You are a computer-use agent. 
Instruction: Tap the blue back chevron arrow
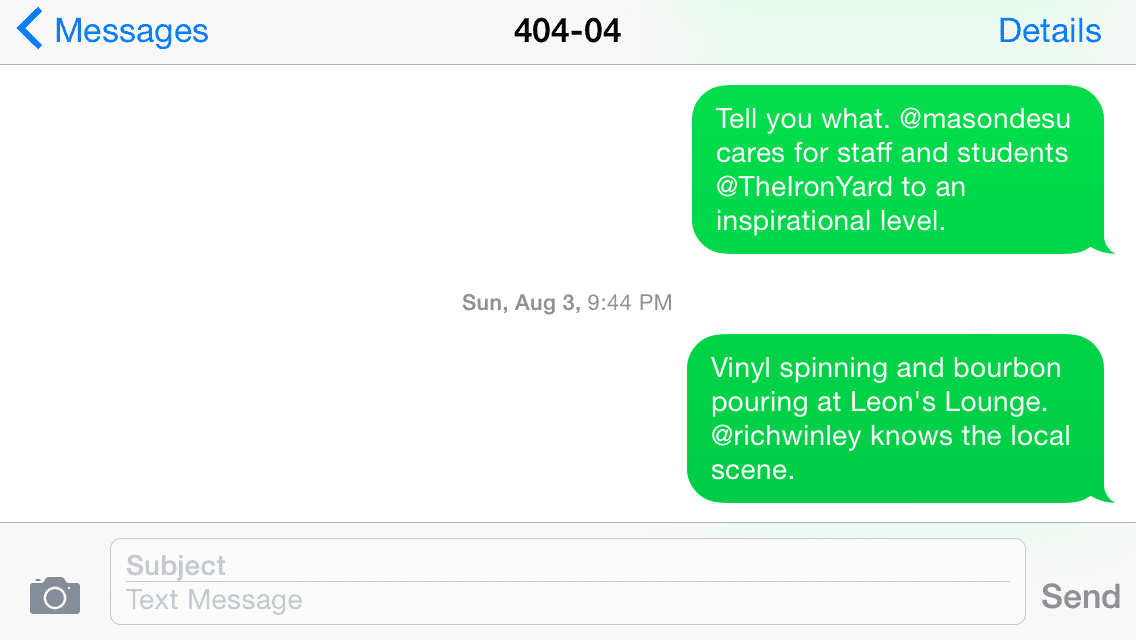pos(30,29)
